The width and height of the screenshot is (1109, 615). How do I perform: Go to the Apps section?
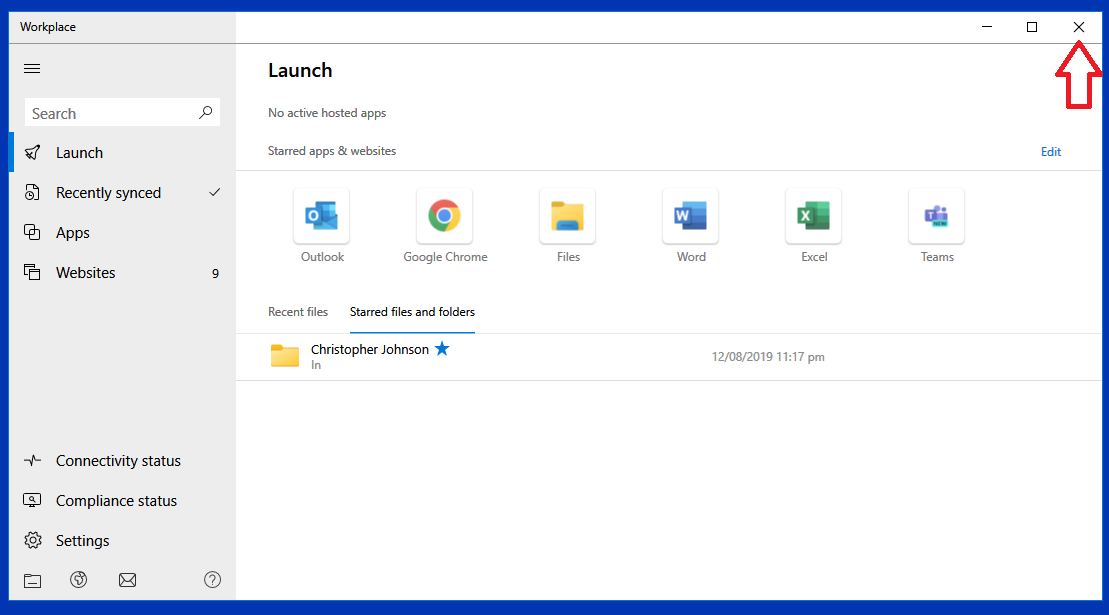pos(122,233)
